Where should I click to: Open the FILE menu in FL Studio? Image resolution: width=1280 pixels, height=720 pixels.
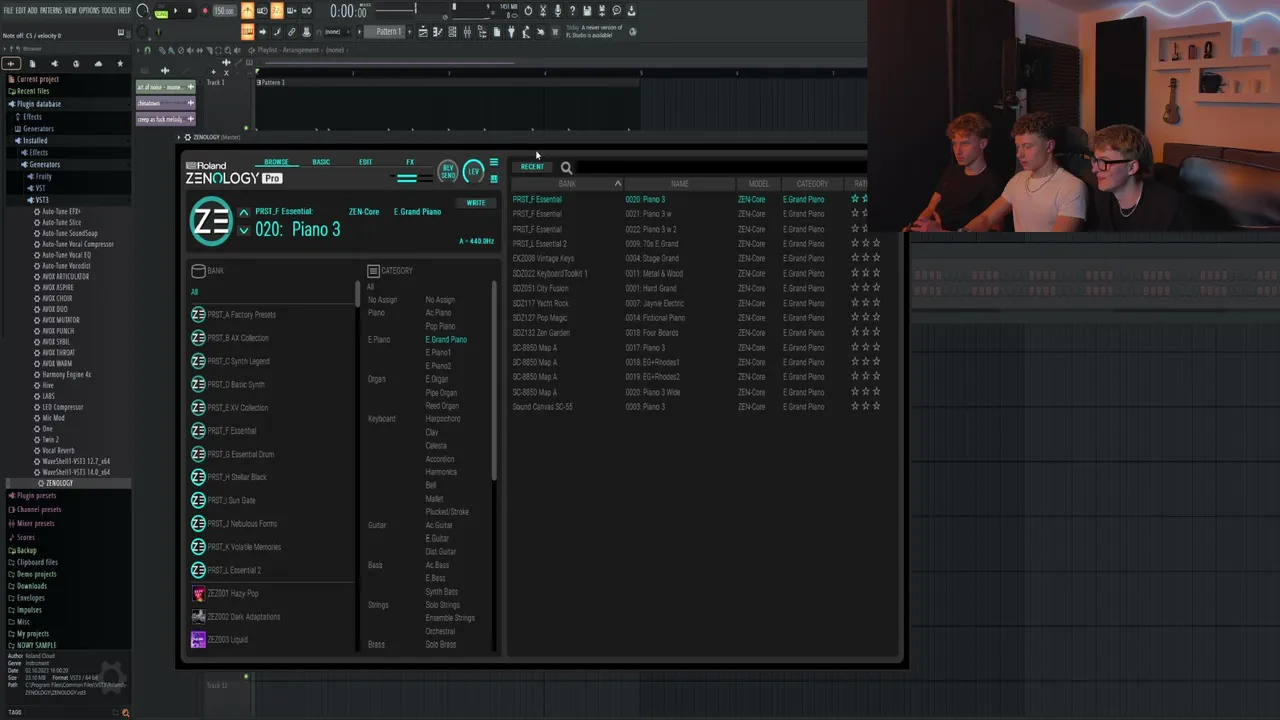click(8, 10)
